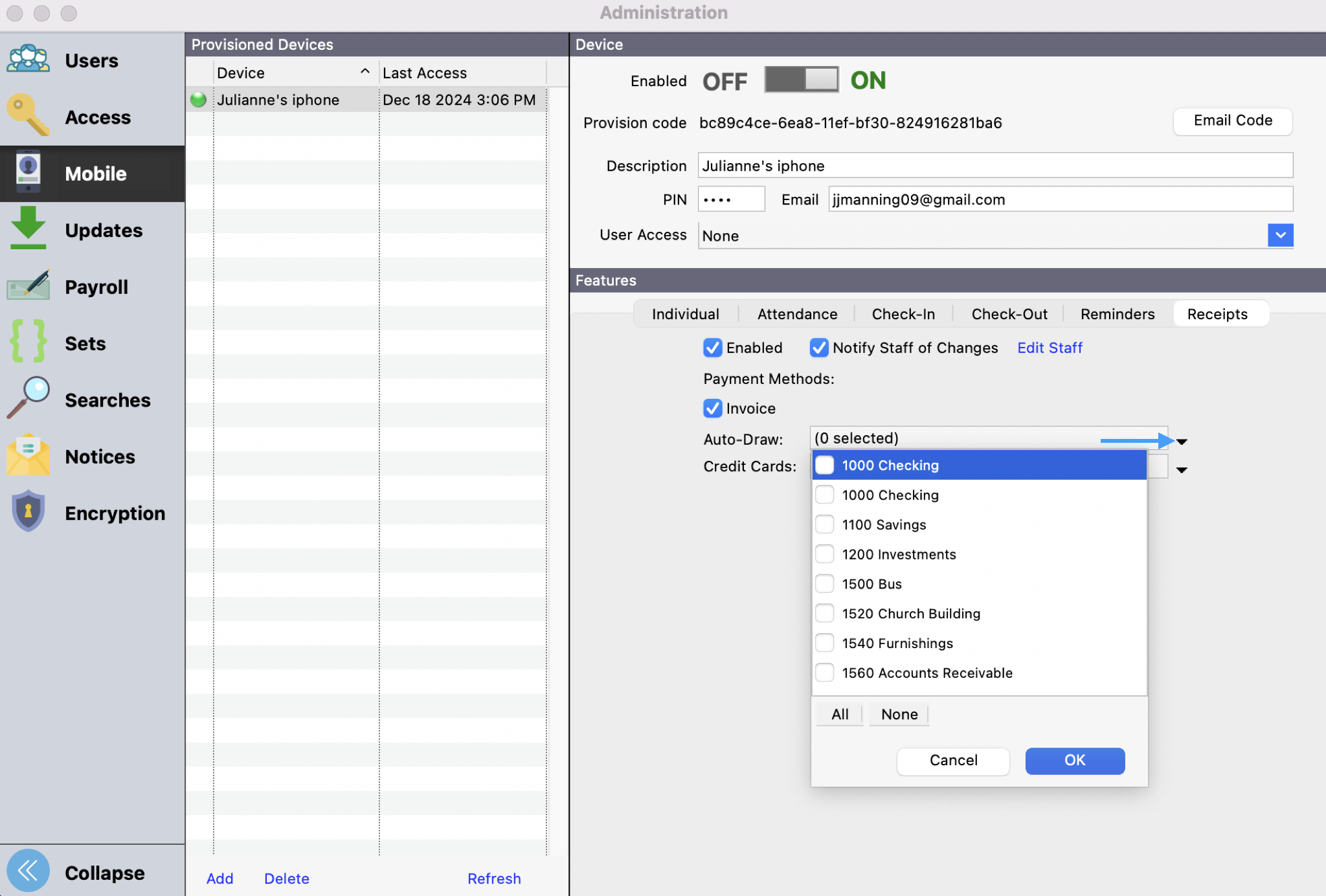Open the Notices envelope icon
Viewport: 1326px width, 896px height.
tap(28, 455)
